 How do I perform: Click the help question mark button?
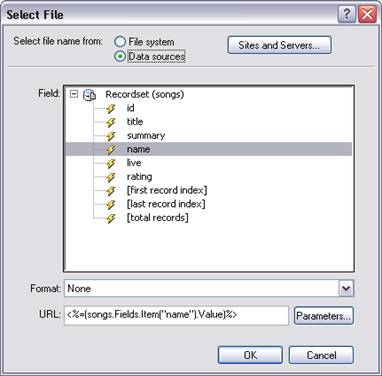(x=346, y=14)
